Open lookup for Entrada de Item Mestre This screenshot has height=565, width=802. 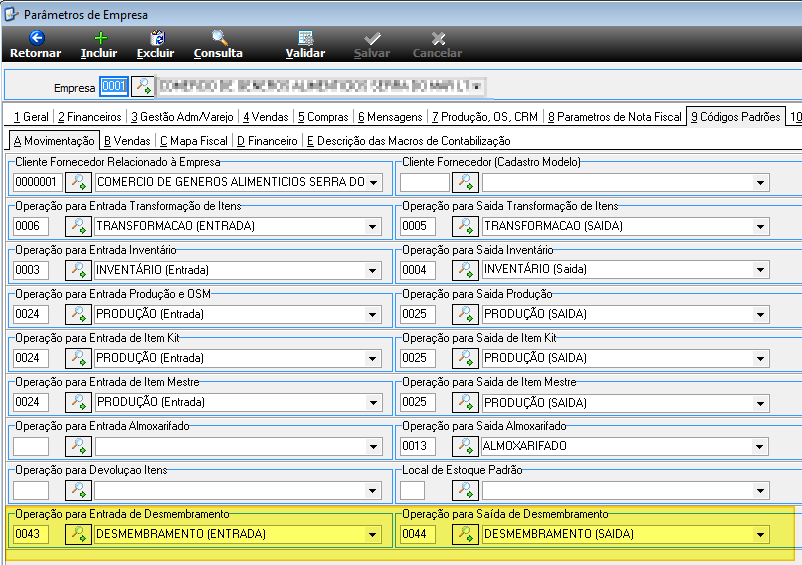[x=78, y=402]
